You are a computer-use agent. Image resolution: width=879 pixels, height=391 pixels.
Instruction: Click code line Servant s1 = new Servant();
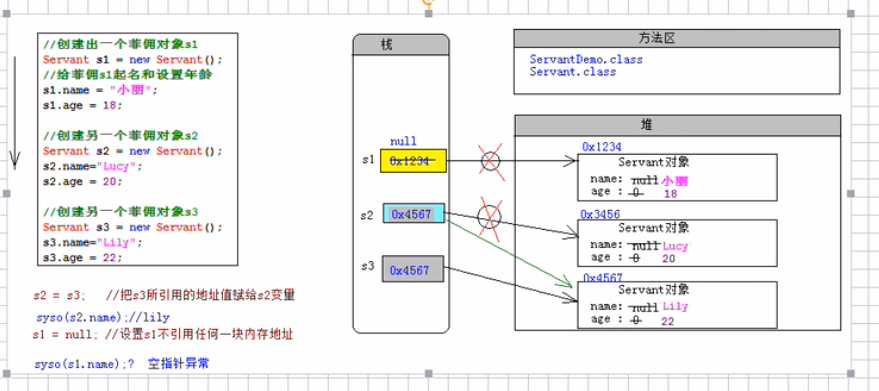132,59
